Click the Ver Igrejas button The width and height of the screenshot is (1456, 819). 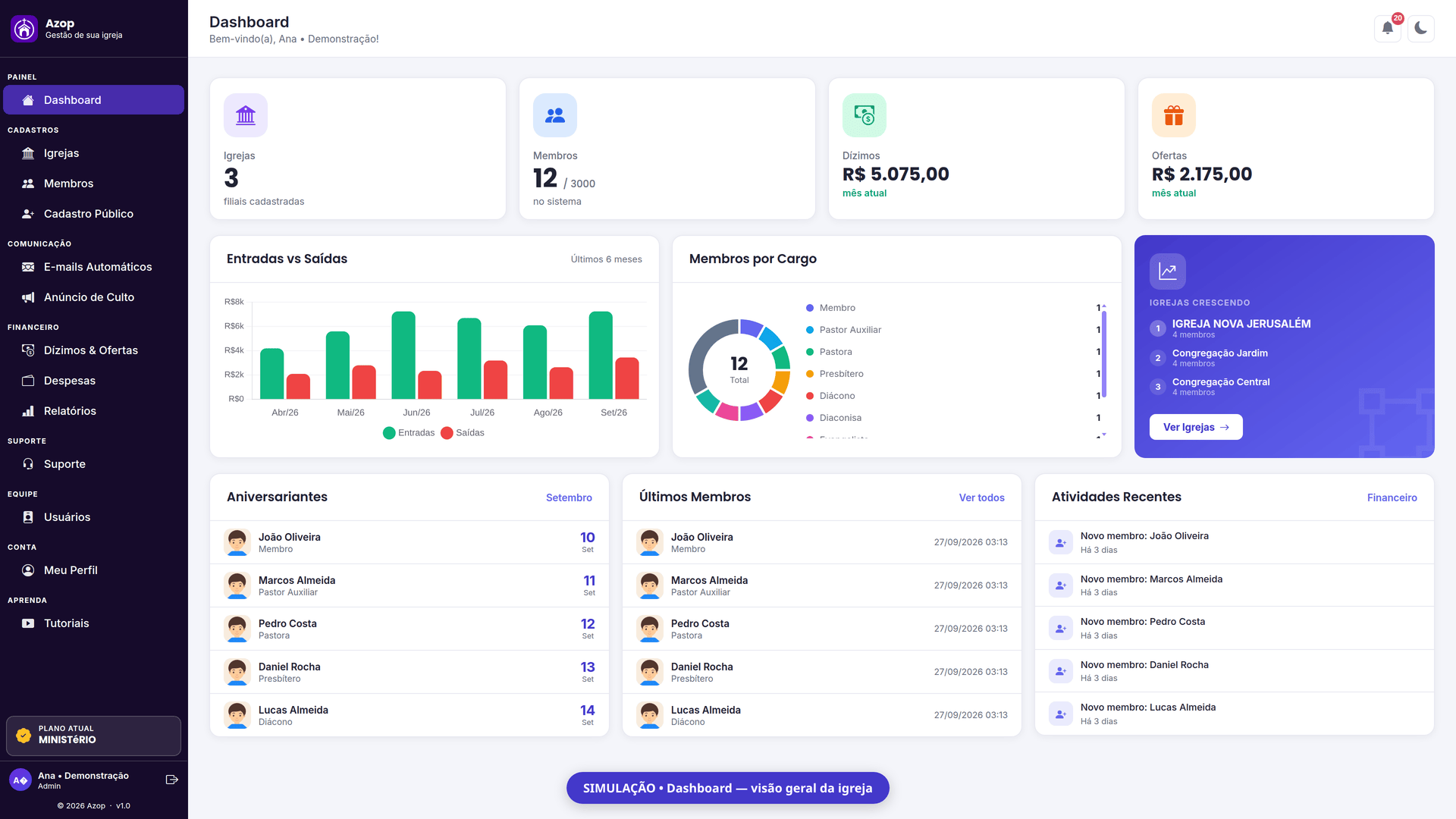(x=1196, y=427)
